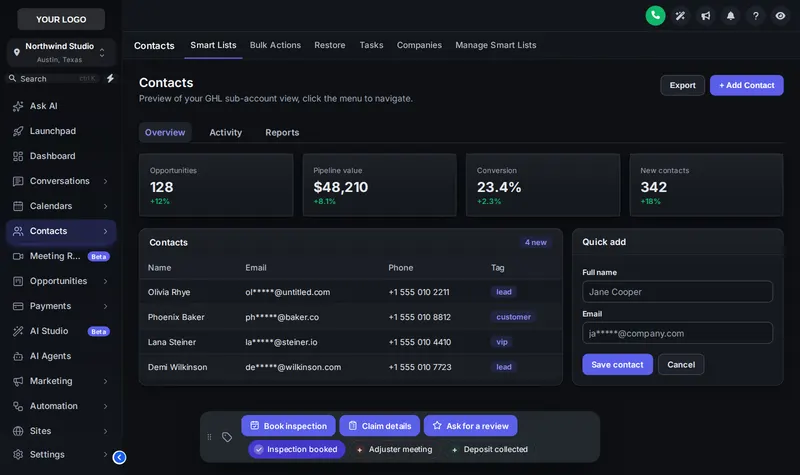This screenshot has width=800, height=475.
Task: Collapse the sidebar with the blue arrow button
Action: pos(119,457)
